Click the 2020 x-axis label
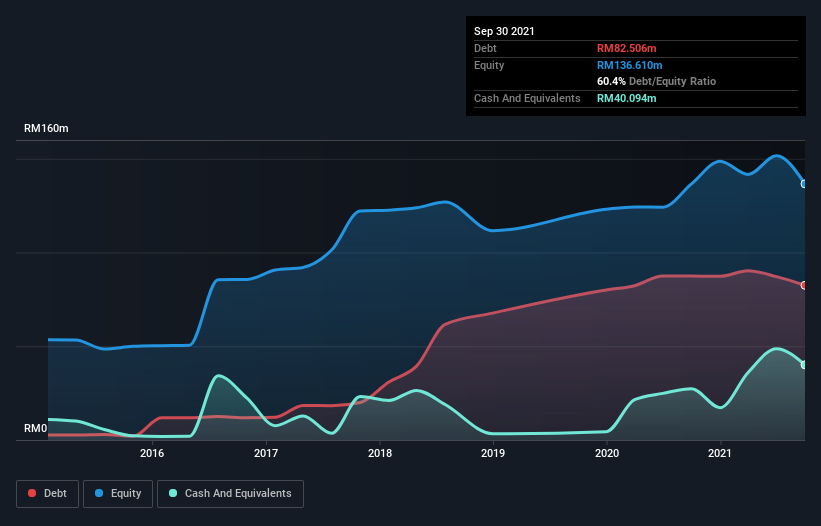Screen dimensions: 821x526 607,453
